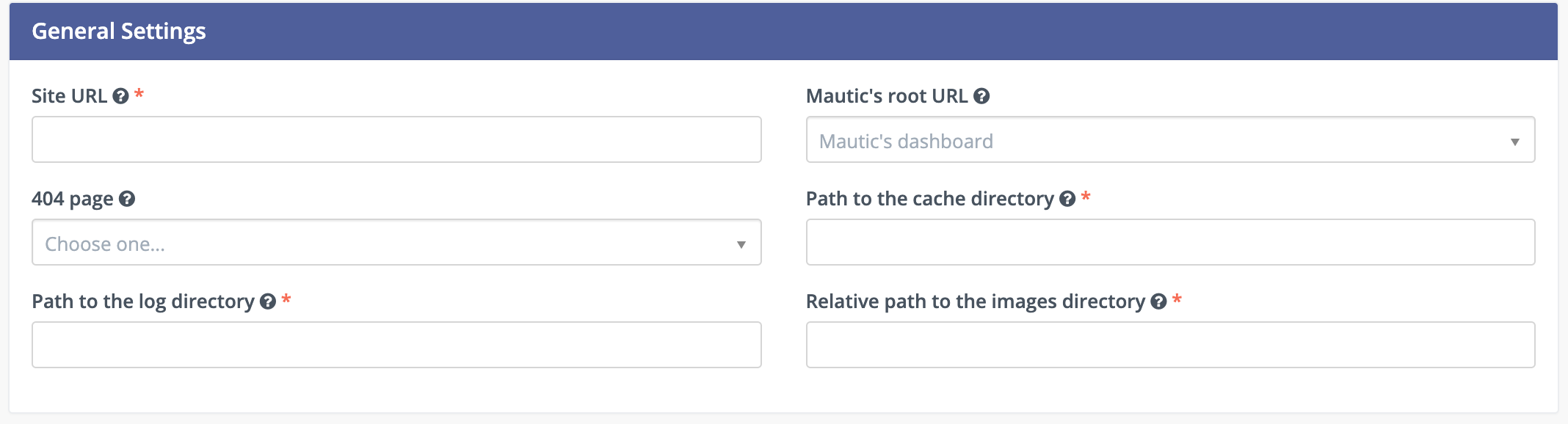Click the General Settings panel heading
The image size is (1568, 424).
119,32
